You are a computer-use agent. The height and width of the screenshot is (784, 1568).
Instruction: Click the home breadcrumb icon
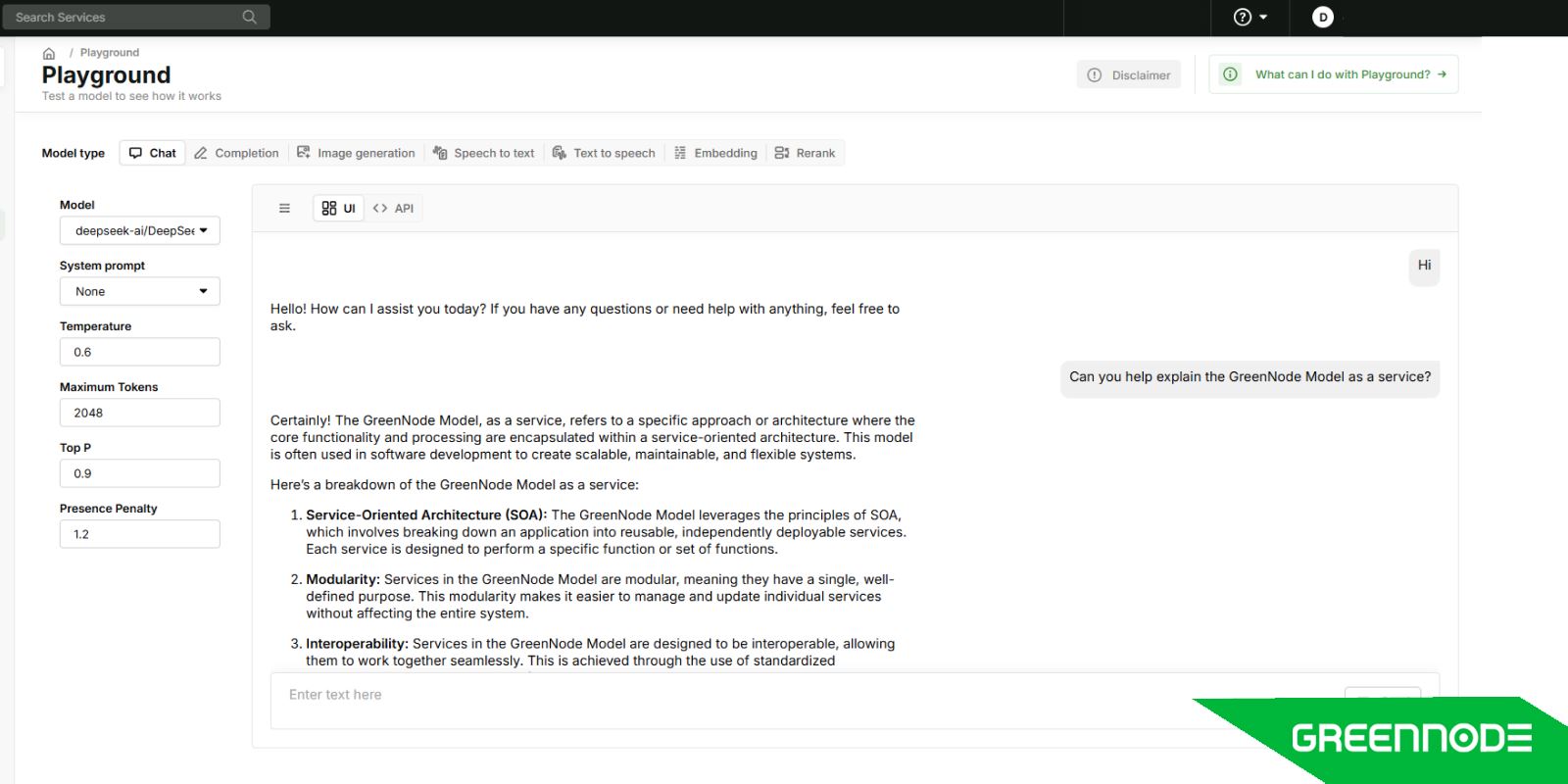(49, 54)
